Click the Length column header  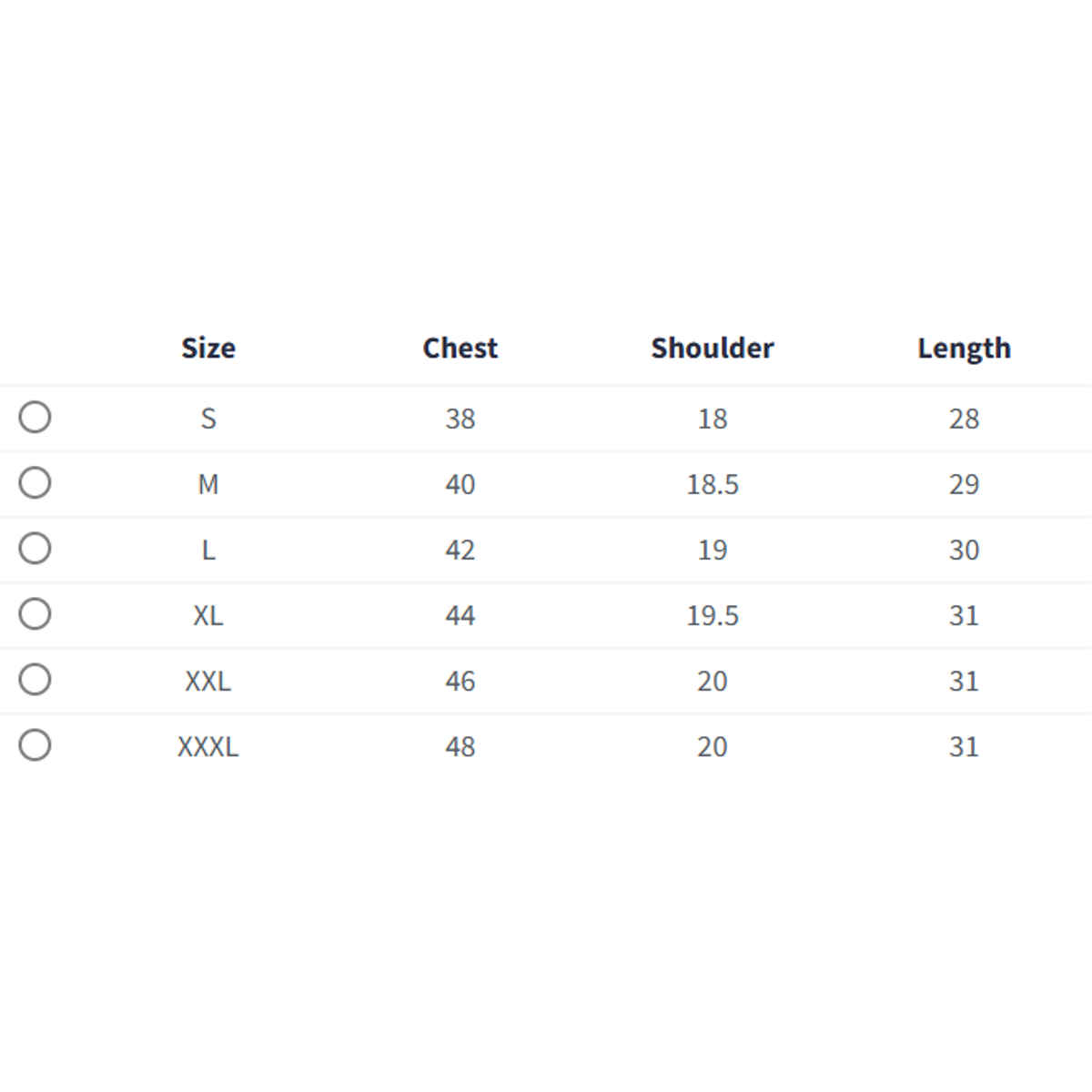coord(964,348)
